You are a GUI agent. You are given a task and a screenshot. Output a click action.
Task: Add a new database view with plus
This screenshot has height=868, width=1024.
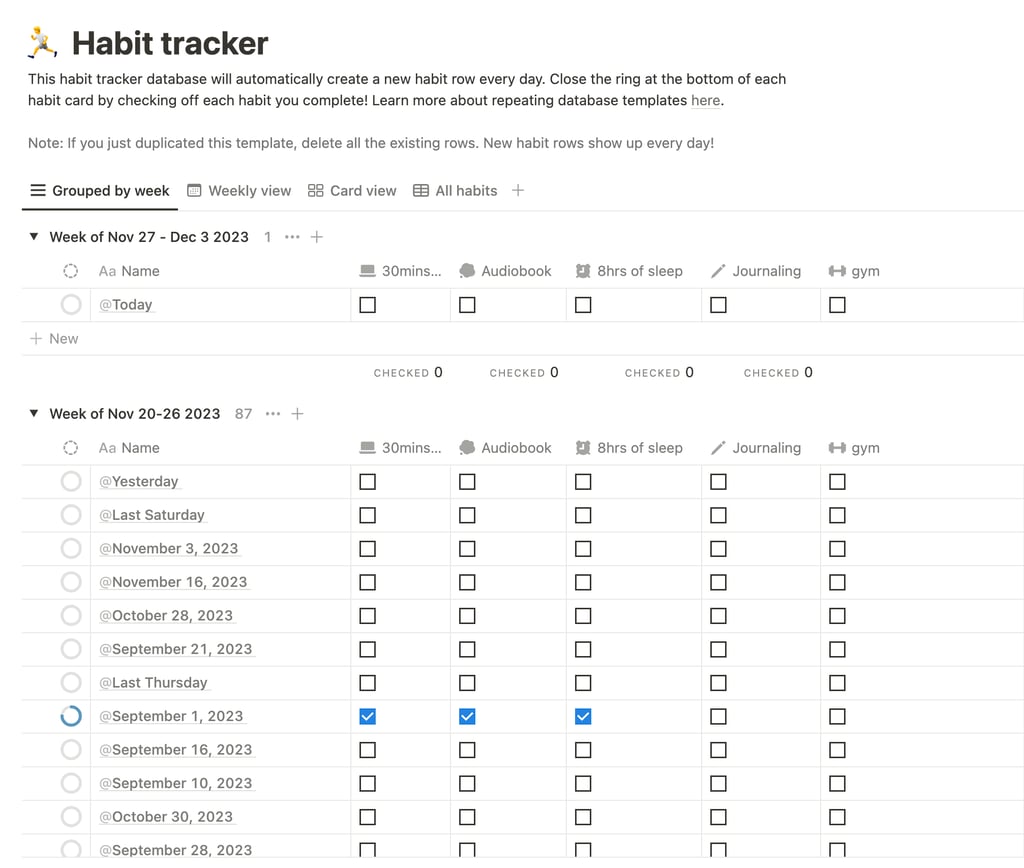518,190
